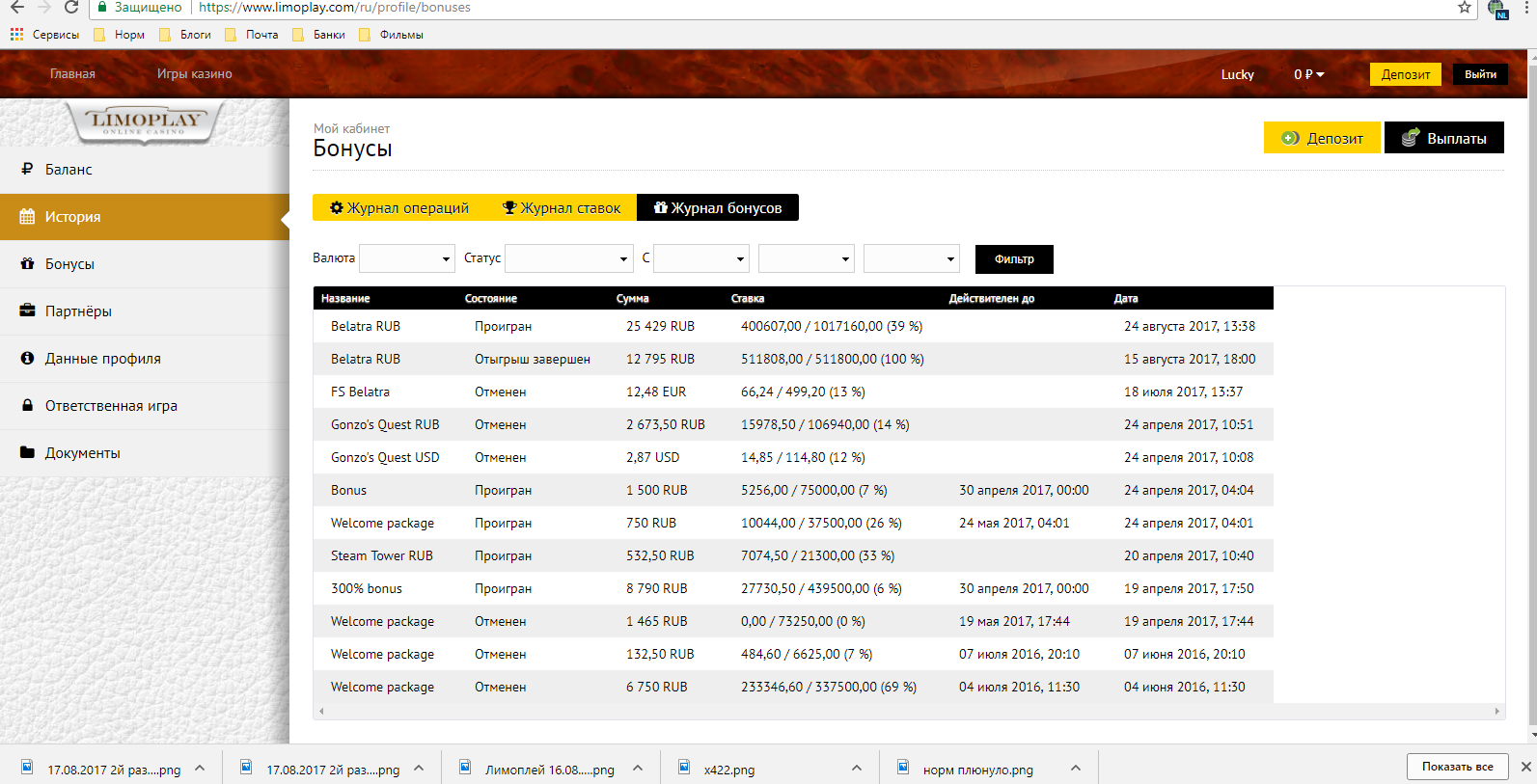Open the last date dropdown before Фильтр
Image resolution: width=1537 pixels, height=784 pixels.
912,258
